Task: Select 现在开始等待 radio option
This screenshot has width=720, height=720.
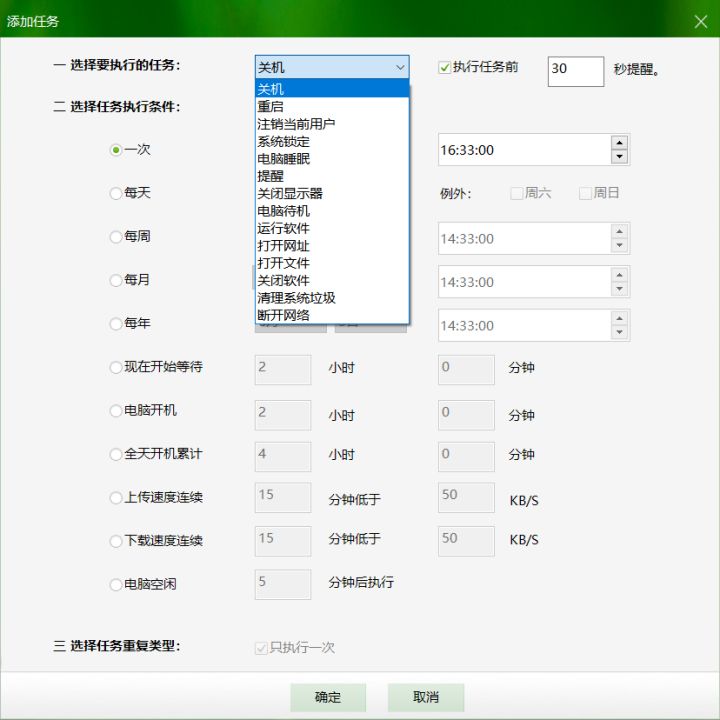Action: pos(116,367)
